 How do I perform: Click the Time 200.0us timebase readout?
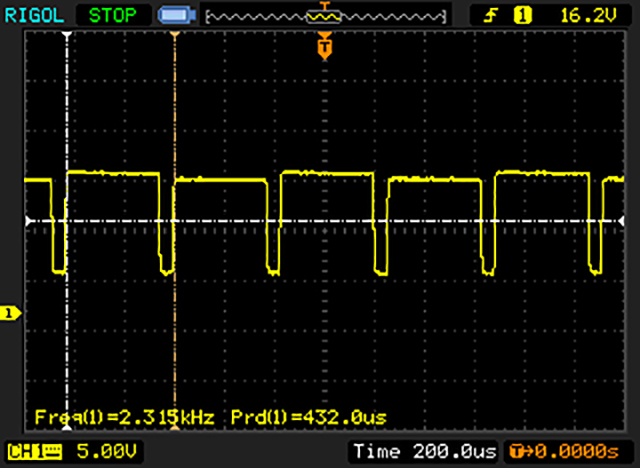(x=424, y=452)
